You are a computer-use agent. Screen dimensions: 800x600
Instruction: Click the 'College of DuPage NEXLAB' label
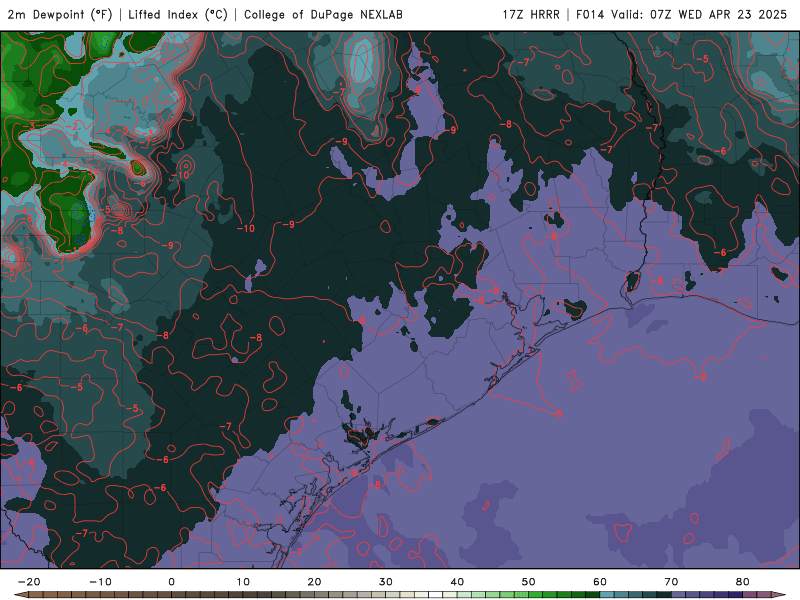(x=323, y=15)
